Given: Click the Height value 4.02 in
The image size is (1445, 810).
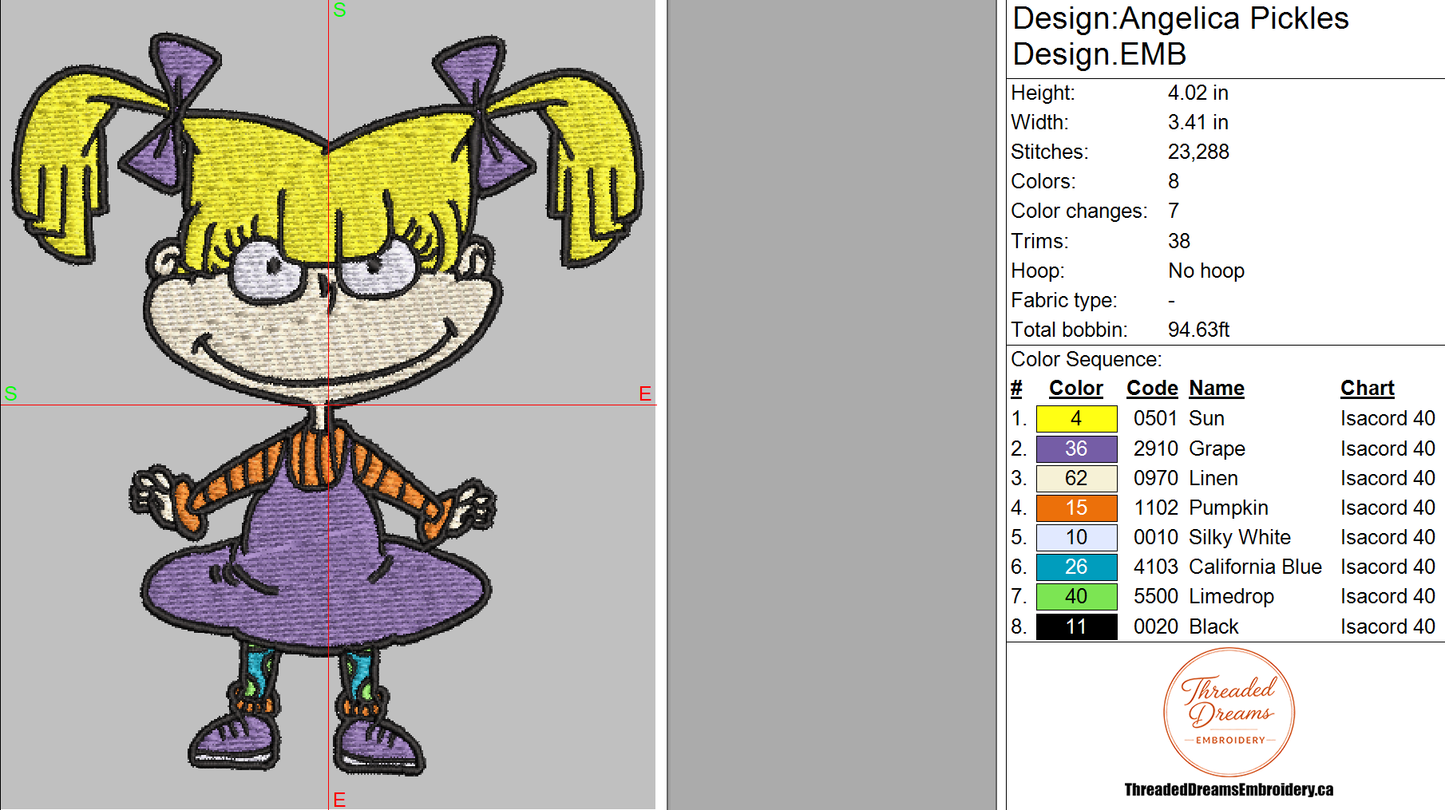Looking at the screenshot, I should 1198,93.
